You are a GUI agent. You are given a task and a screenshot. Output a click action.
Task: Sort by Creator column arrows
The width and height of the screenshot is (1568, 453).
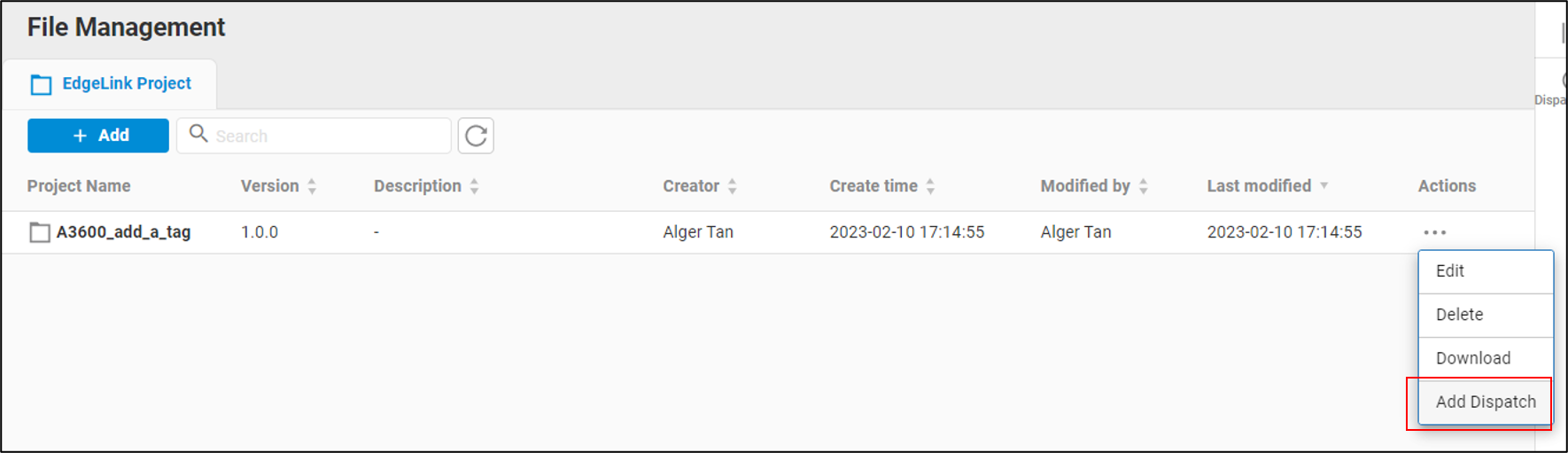[x=733, y=186]
